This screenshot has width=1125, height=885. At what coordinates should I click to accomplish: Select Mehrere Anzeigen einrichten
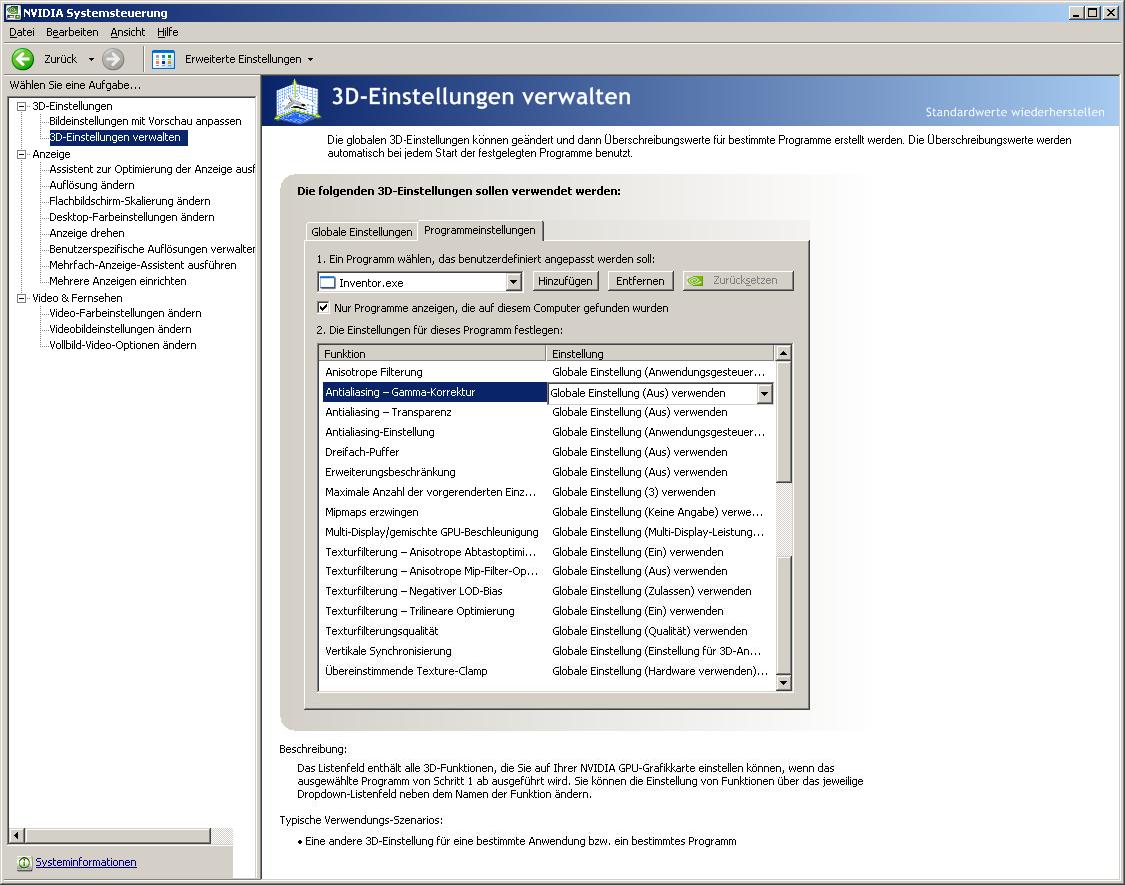point(118,281)
